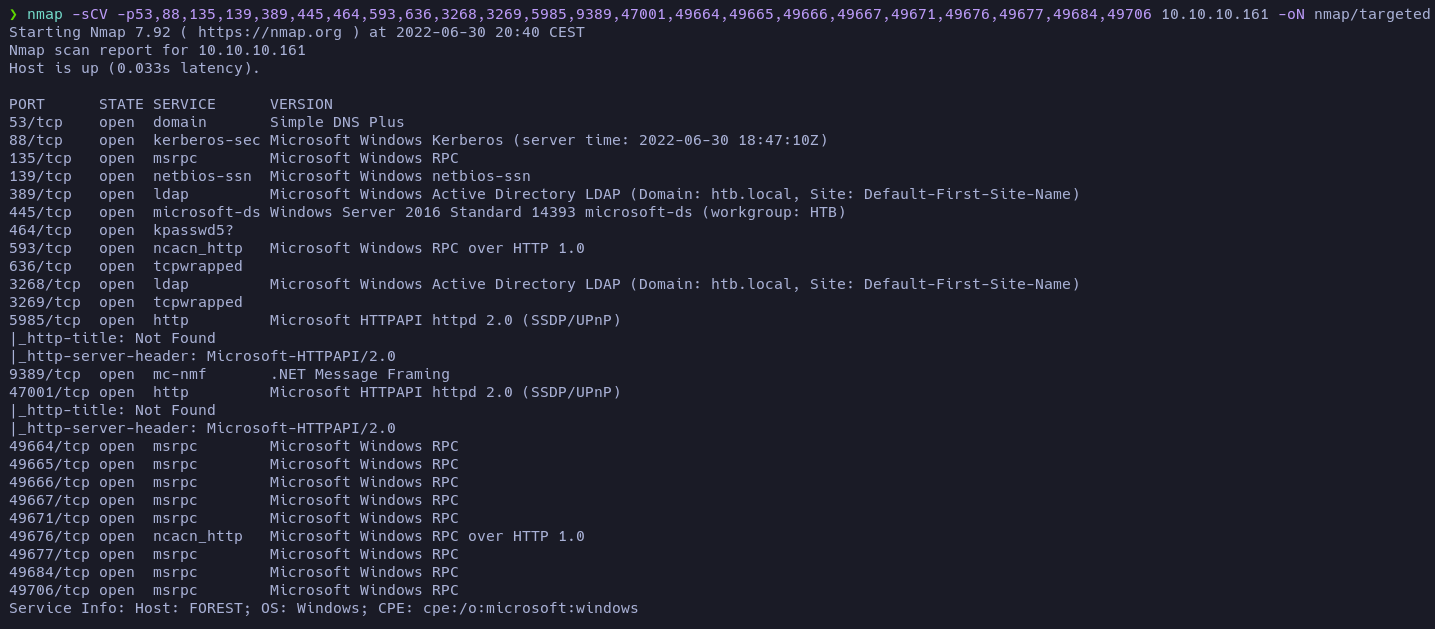Click the green prompt arrow symbol
Viewport: 1435px width, 629px height.
pos(13,14)
